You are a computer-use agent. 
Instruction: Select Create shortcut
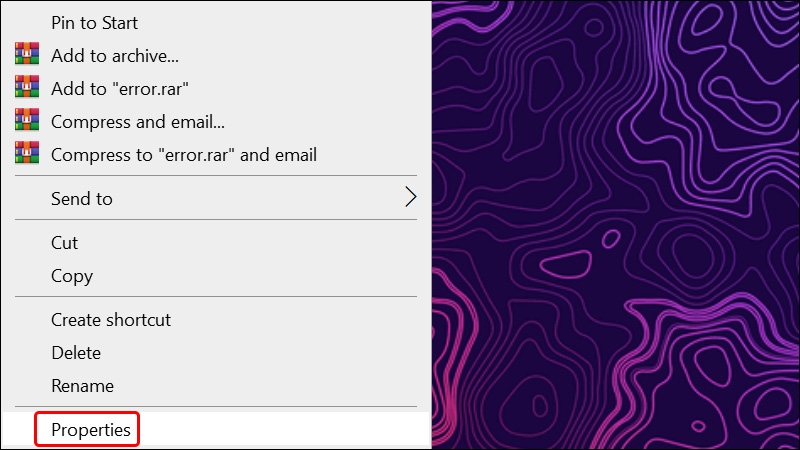click(x=111, y=319)
